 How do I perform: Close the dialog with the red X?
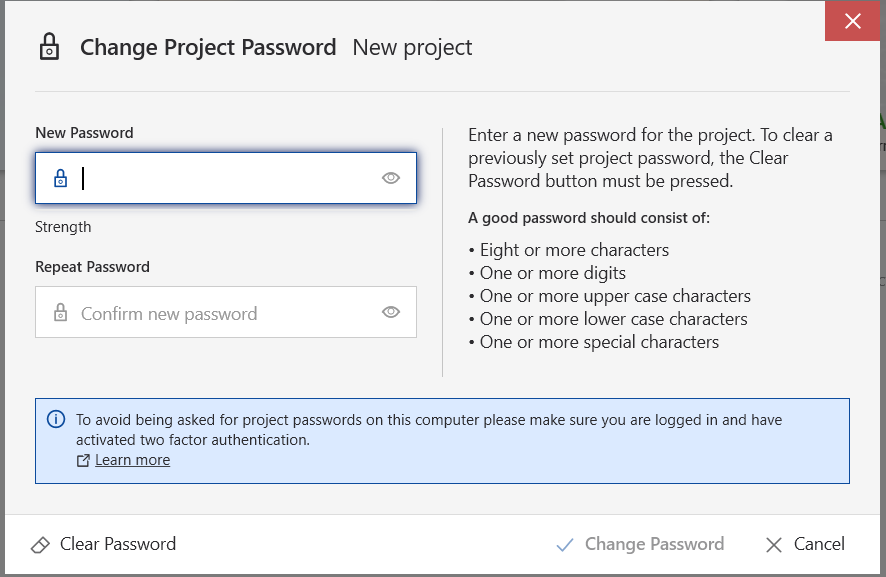[852, 21]
